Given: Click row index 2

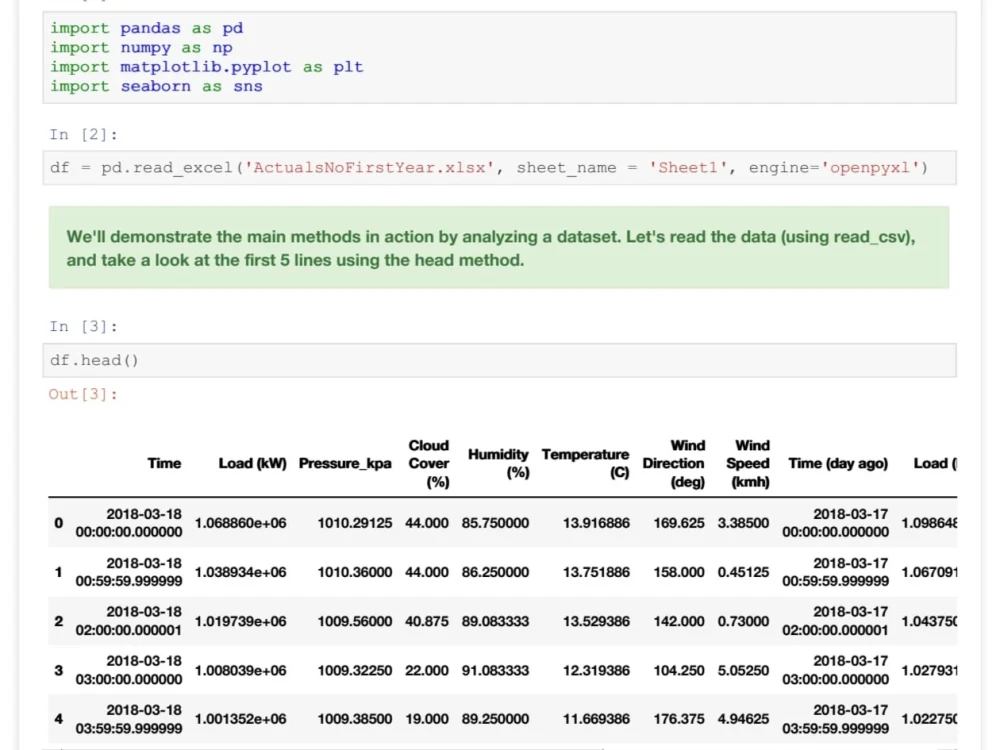Looking at the screenshot, I should click(x=59, y=621).
